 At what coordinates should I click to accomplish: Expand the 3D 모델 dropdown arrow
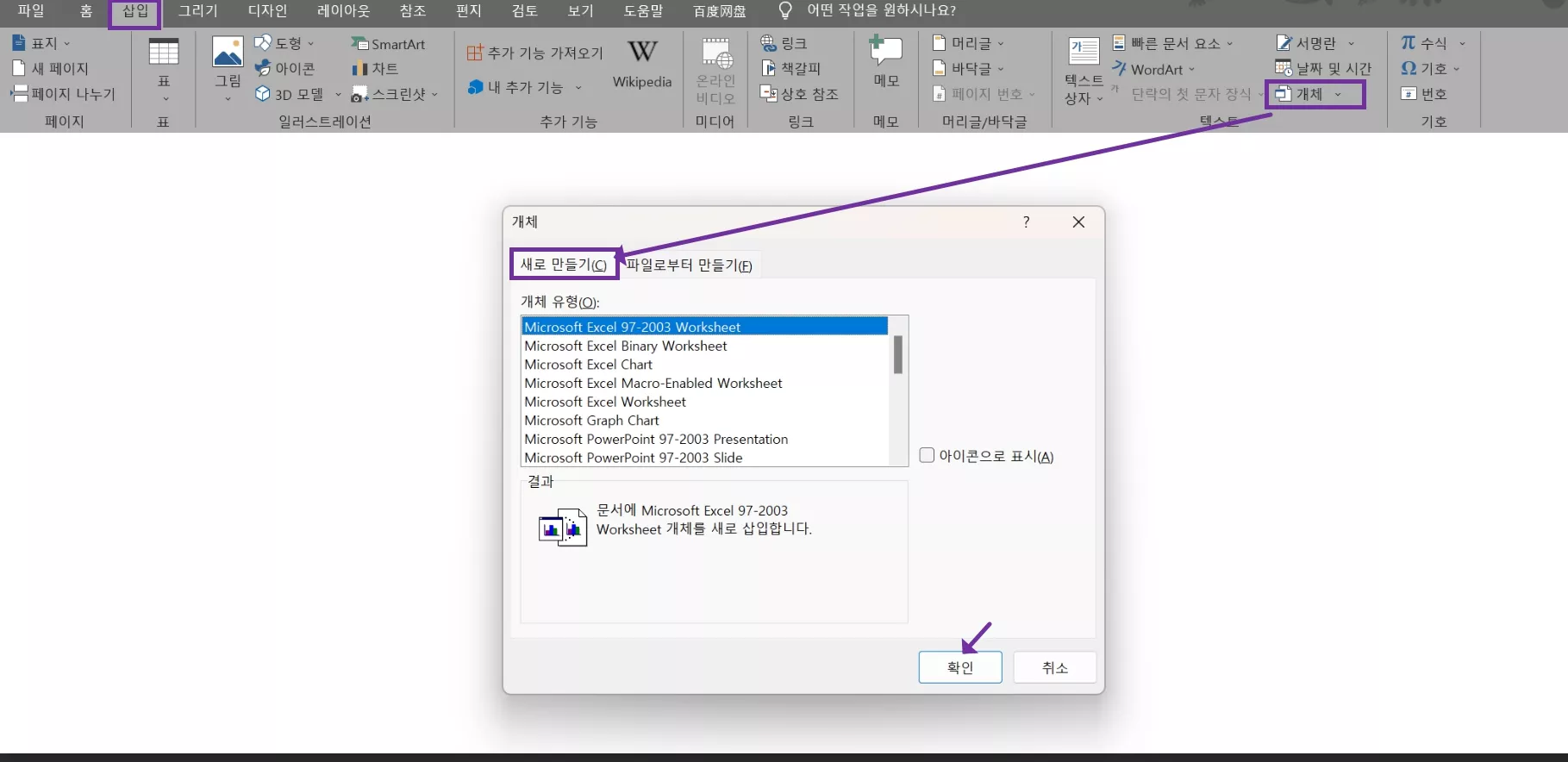338,95
